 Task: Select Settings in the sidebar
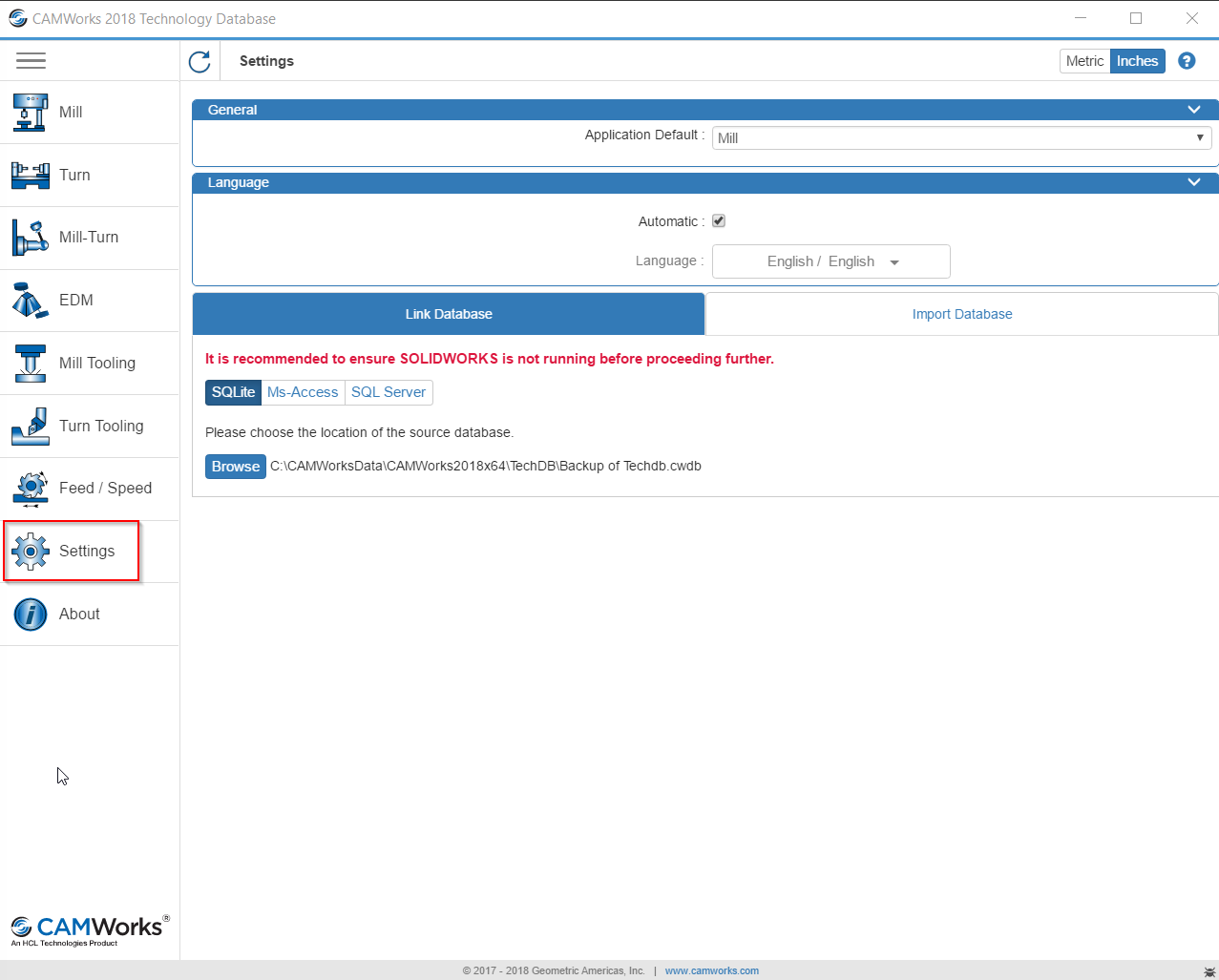tap(90, 552)
